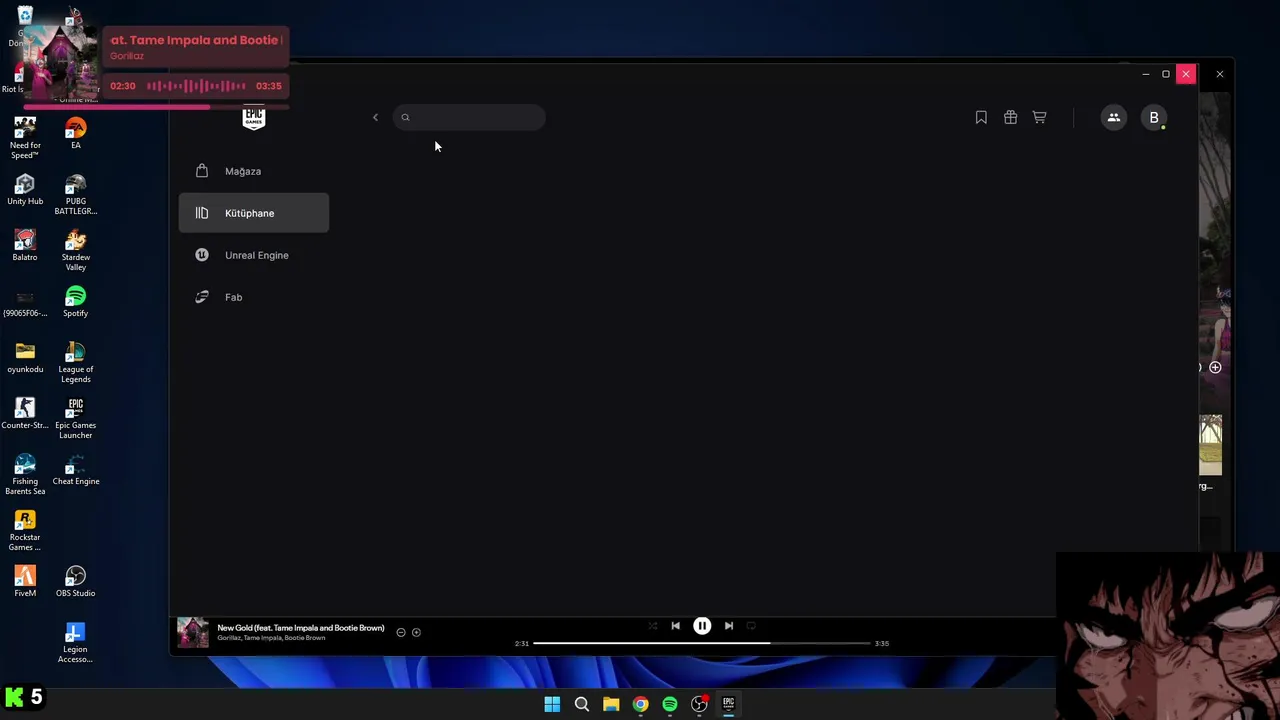Click Epic Games Launcher taskbar icon

pos(729,704)
